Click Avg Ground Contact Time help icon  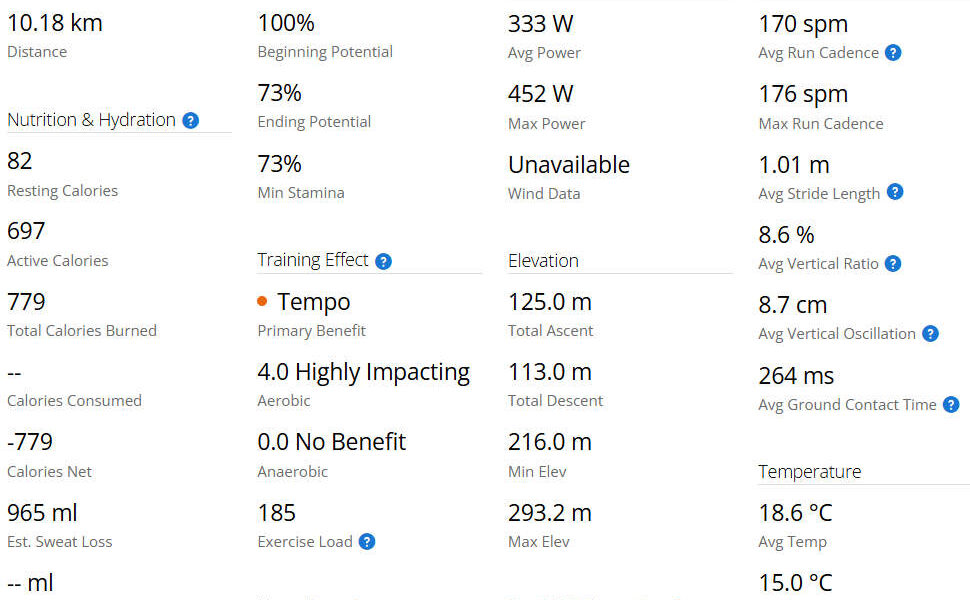(951, 405)
